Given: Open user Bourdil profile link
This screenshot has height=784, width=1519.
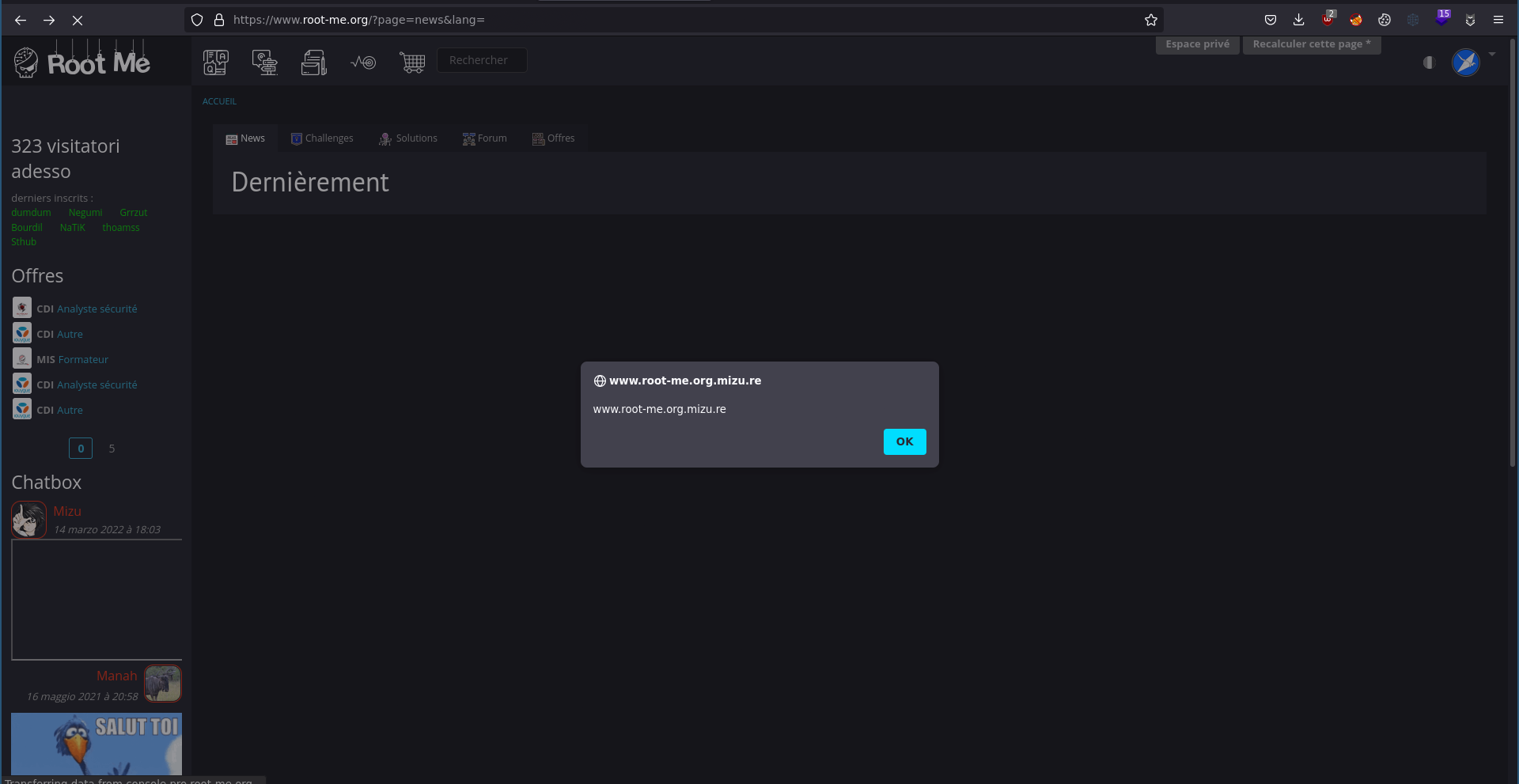Looking at the screenshot, I should [x=27, y=228].
